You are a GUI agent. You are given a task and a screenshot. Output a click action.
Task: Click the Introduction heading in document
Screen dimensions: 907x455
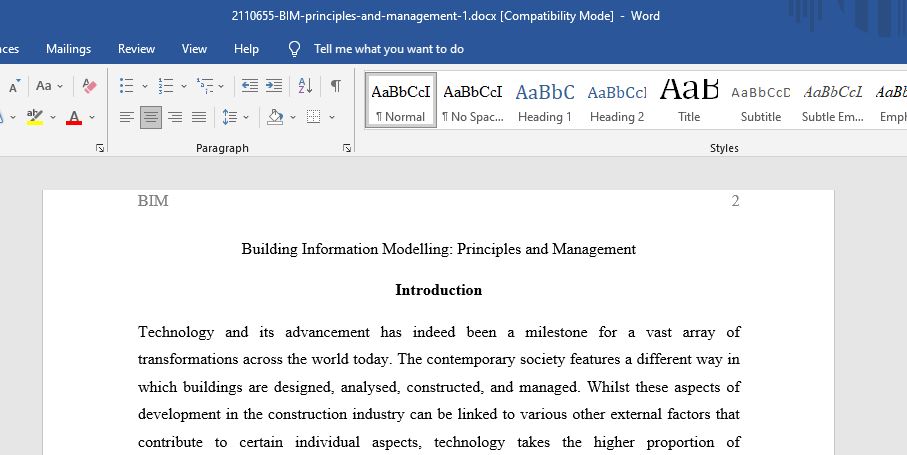438,290
